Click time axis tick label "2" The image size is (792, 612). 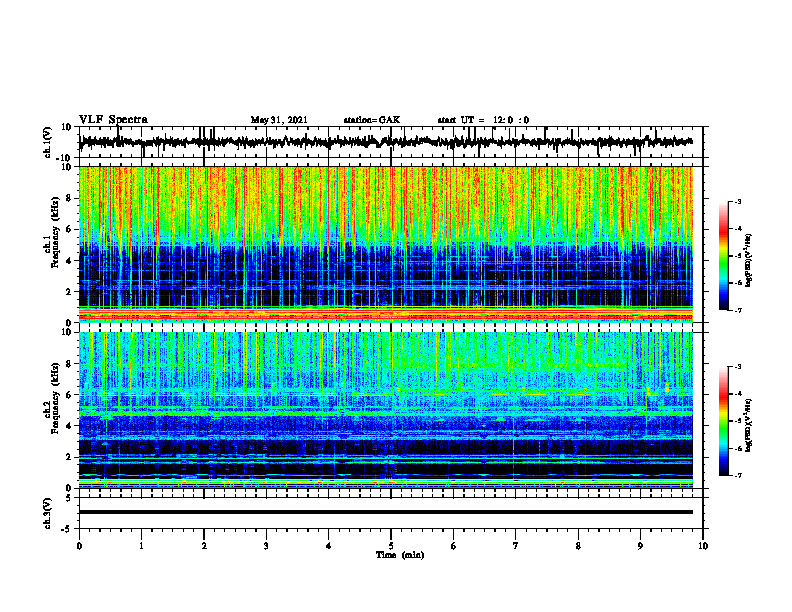click(x=204, y=546)
